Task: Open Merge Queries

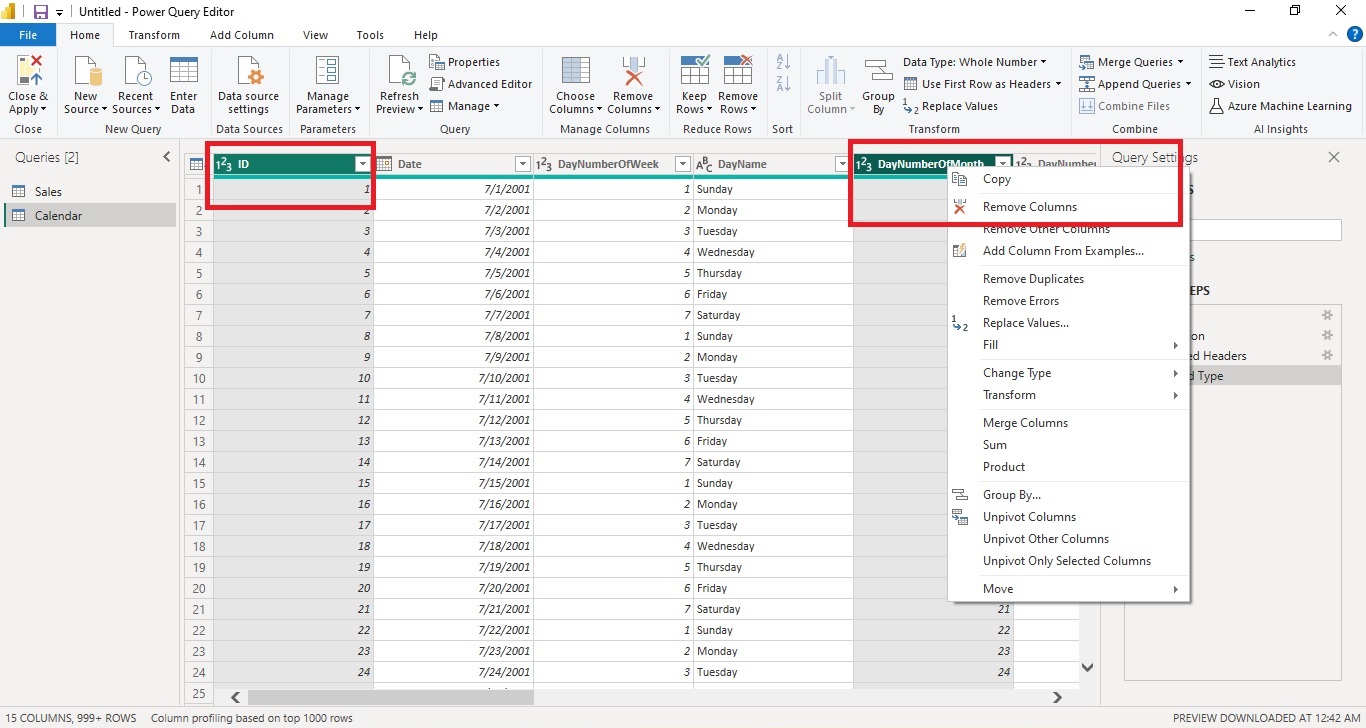Action: click(1132, 61)
